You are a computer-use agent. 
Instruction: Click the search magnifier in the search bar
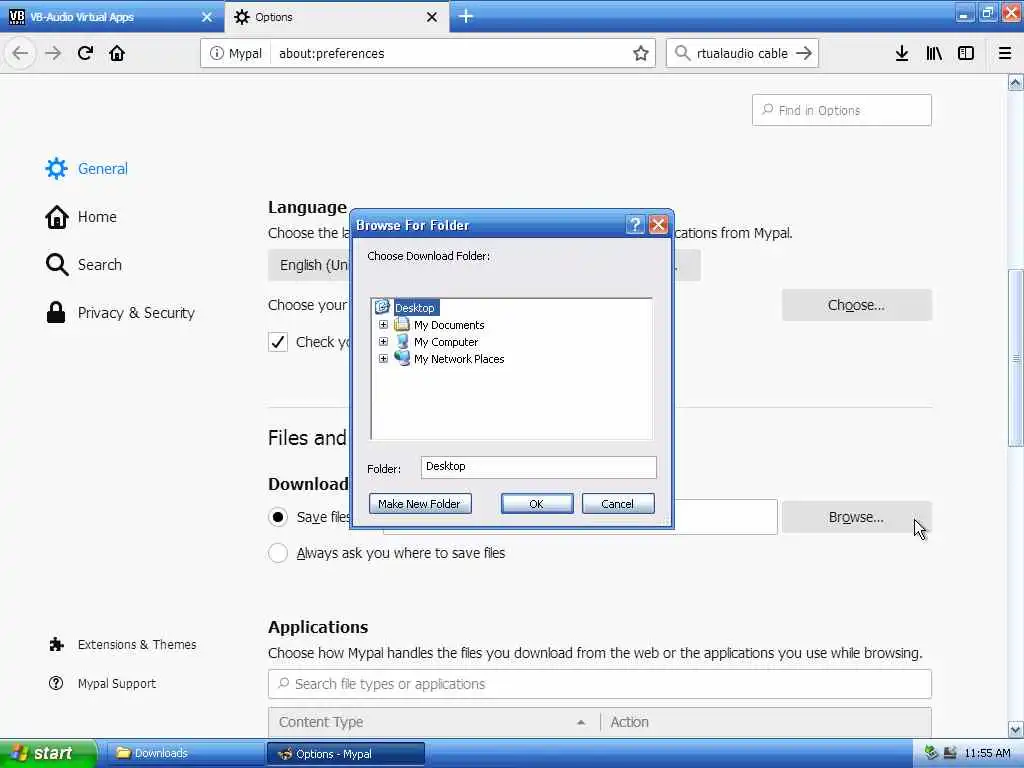(682, 53)
